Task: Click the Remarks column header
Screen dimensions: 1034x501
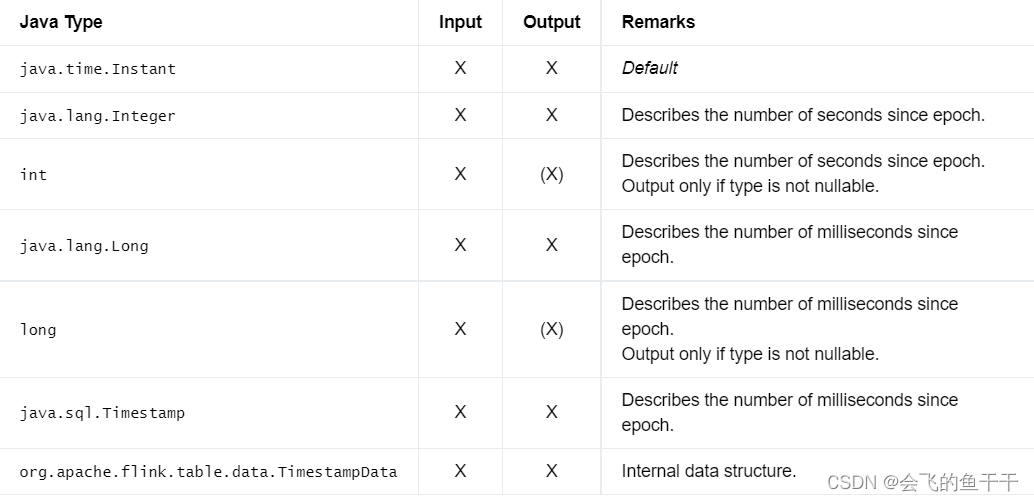Action: (658, 22)
